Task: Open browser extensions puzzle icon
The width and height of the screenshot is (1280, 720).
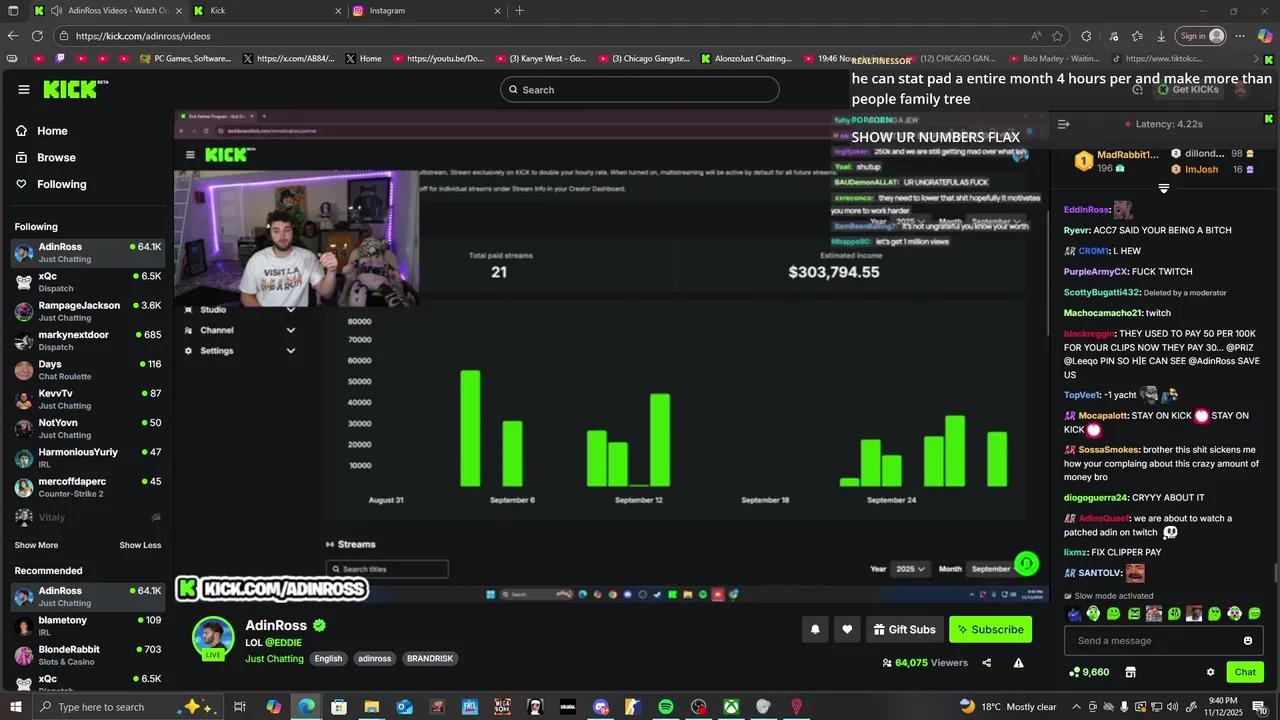Action: point(1086,36)
